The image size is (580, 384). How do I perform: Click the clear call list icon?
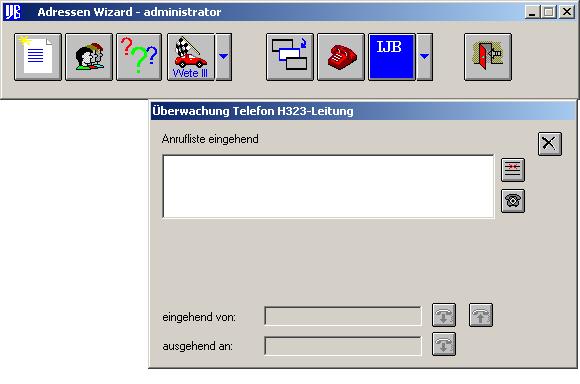point(513,170)
